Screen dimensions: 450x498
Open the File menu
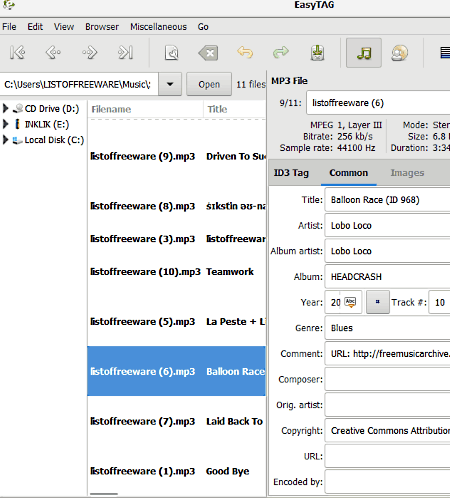coord(9,27)
